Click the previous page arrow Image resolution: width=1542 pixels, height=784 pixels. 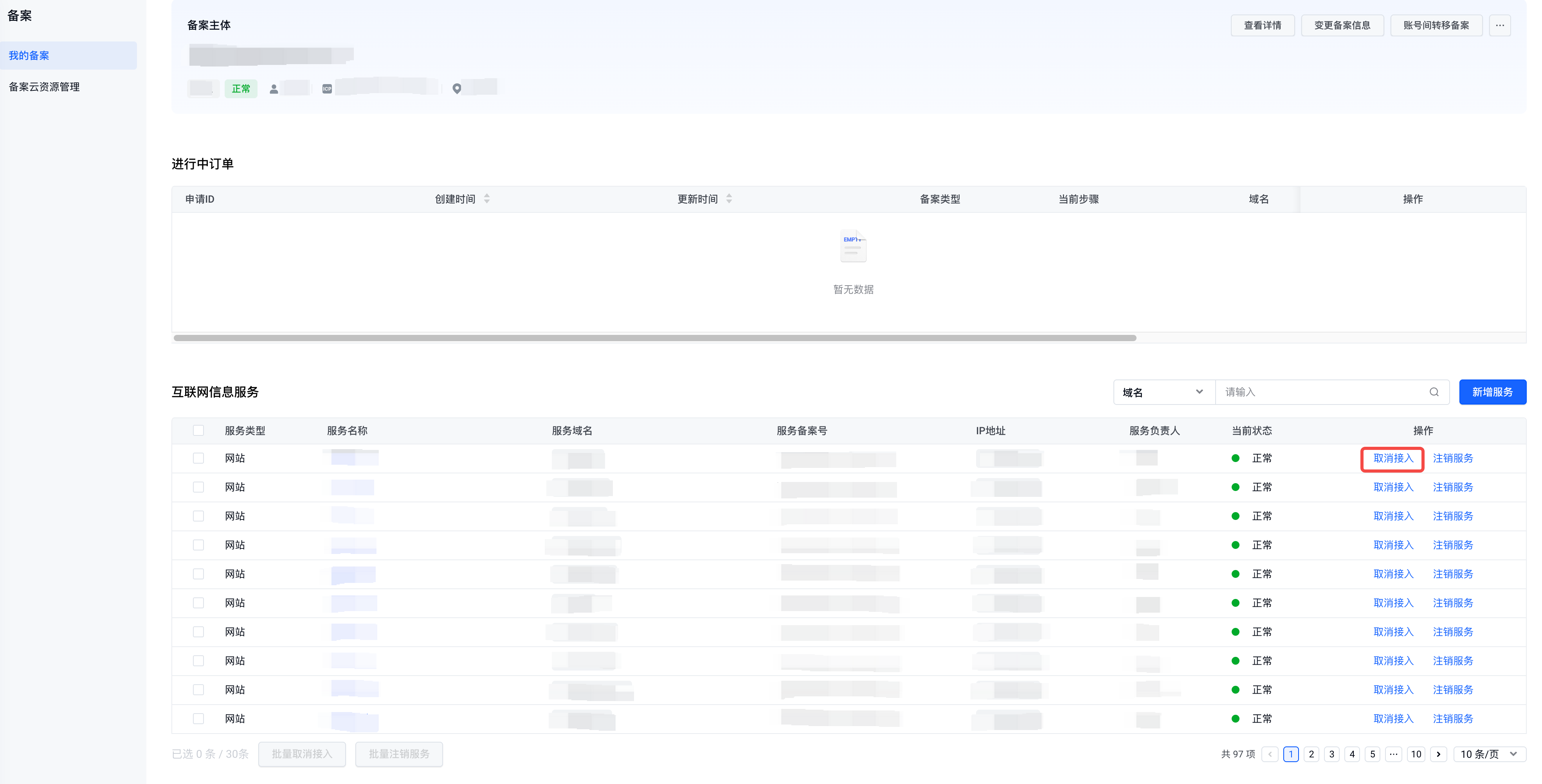point(1270,754)
